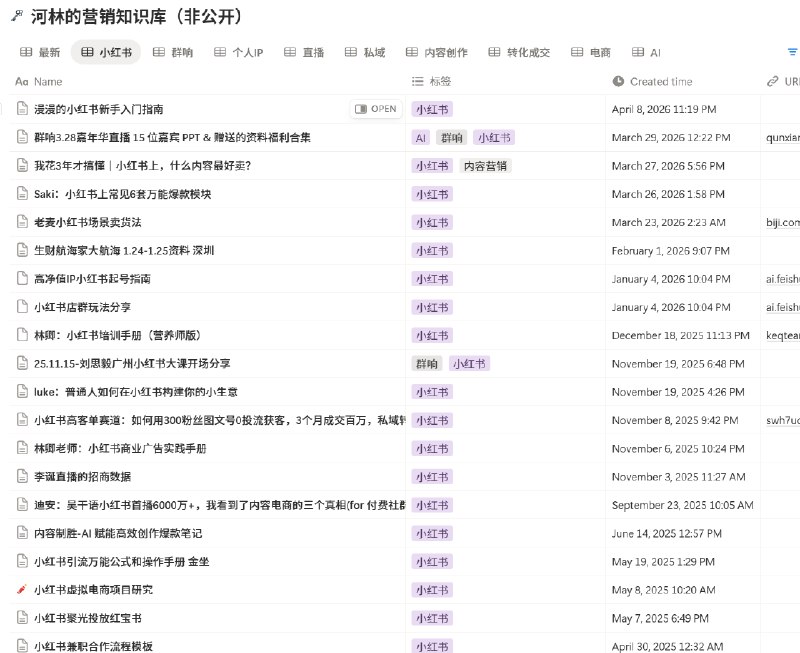
Task: Click the rocket emoji beside the page title
Action: coord(16,16)
